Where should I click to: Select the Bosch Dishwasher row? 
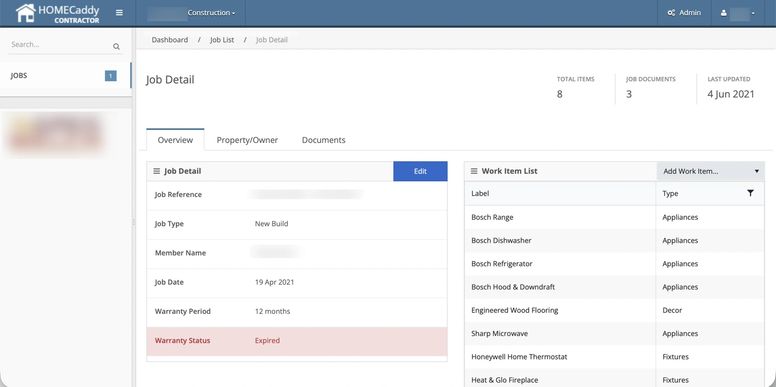pos(614,241)
